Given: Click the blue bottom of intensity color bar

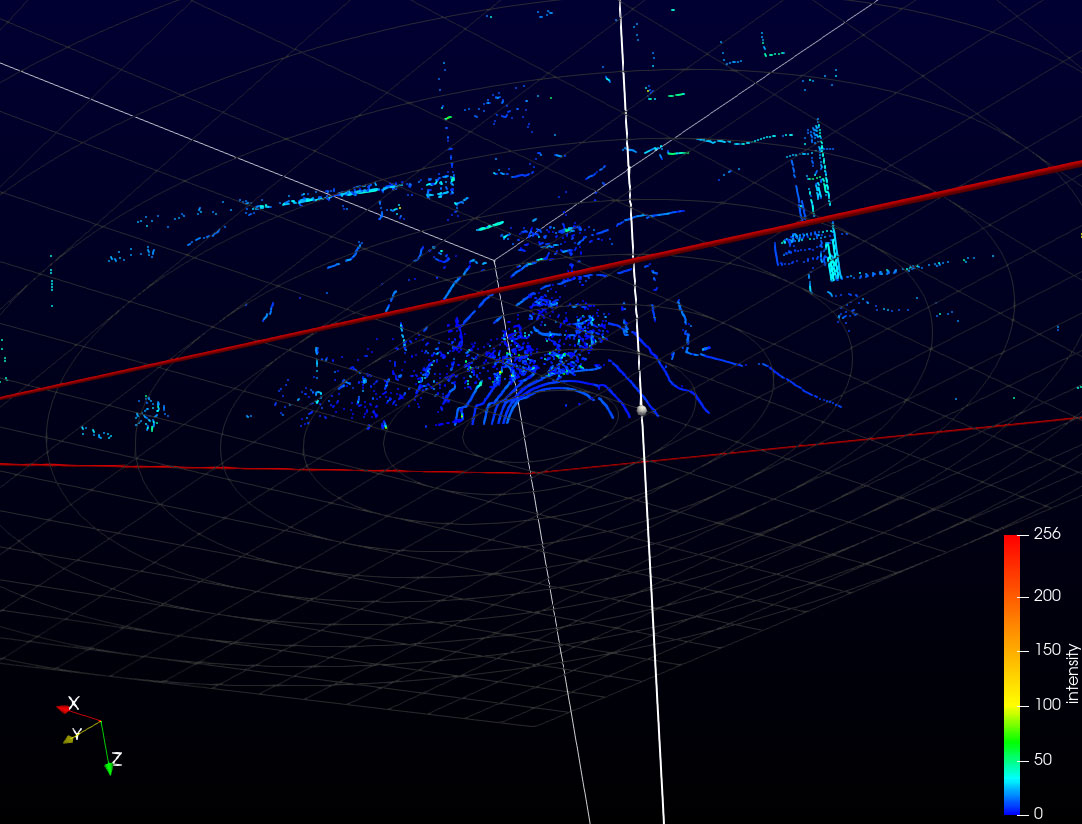Looking at the screenshot, I should click(x=1011, y=806).
